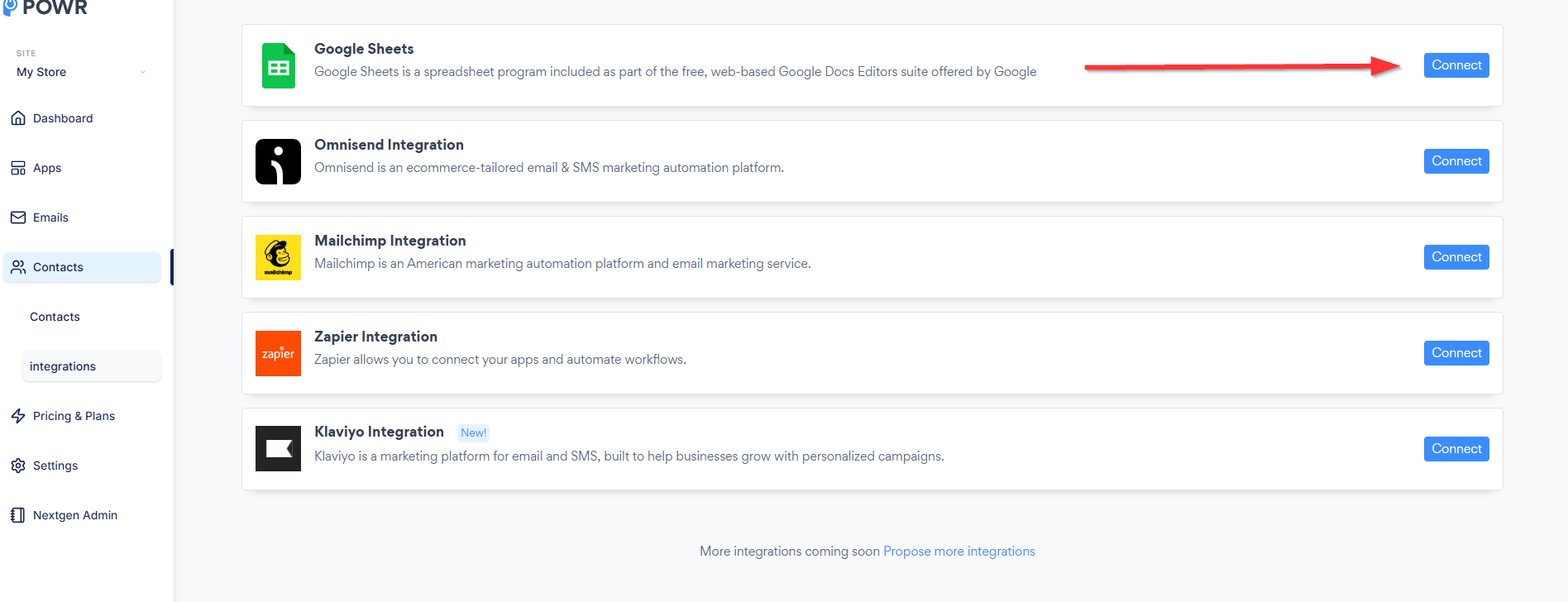This screenshot has width=1568, height=602.
Task: Click the Mailchimp description text
Action: [x=562, y=264]
